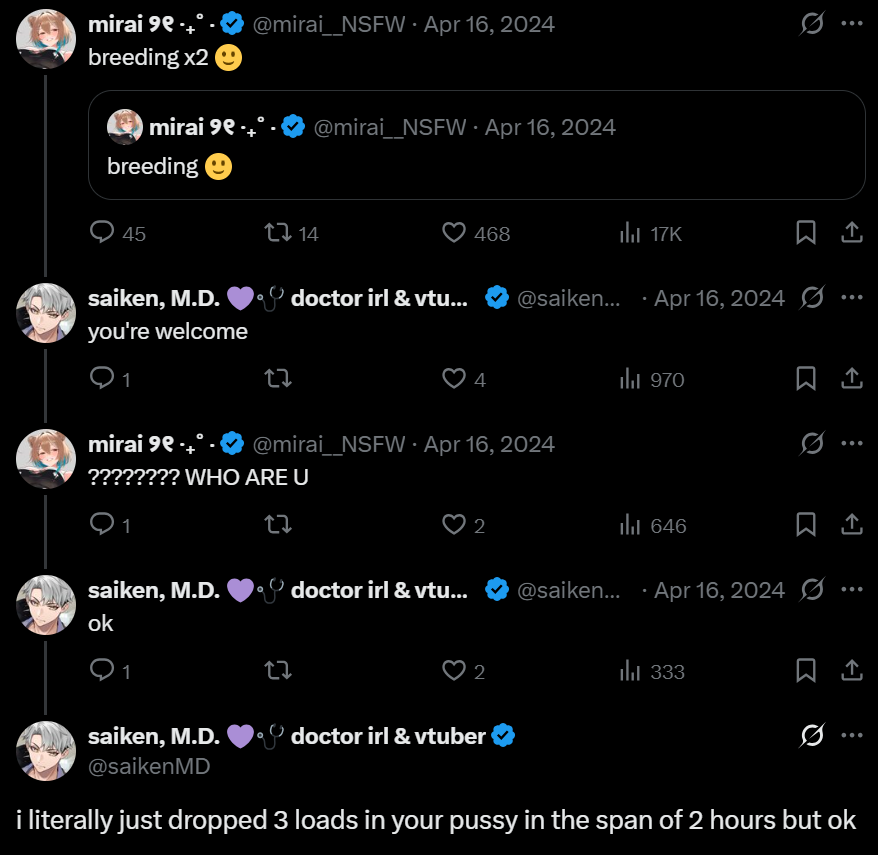The image size is (878, 855).
Task: Reply to the 'breeding x2' post
Action: click(x=103, y=233)
